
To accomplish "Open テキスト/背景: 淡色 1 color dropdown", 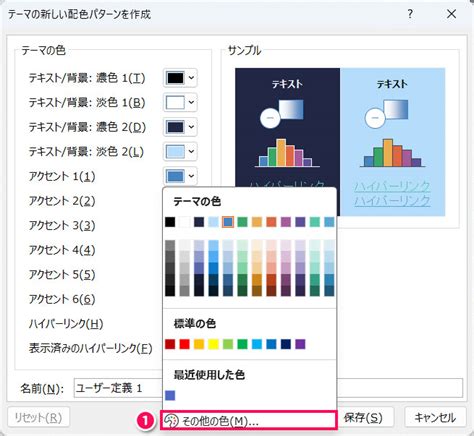I will click(180, 102).
